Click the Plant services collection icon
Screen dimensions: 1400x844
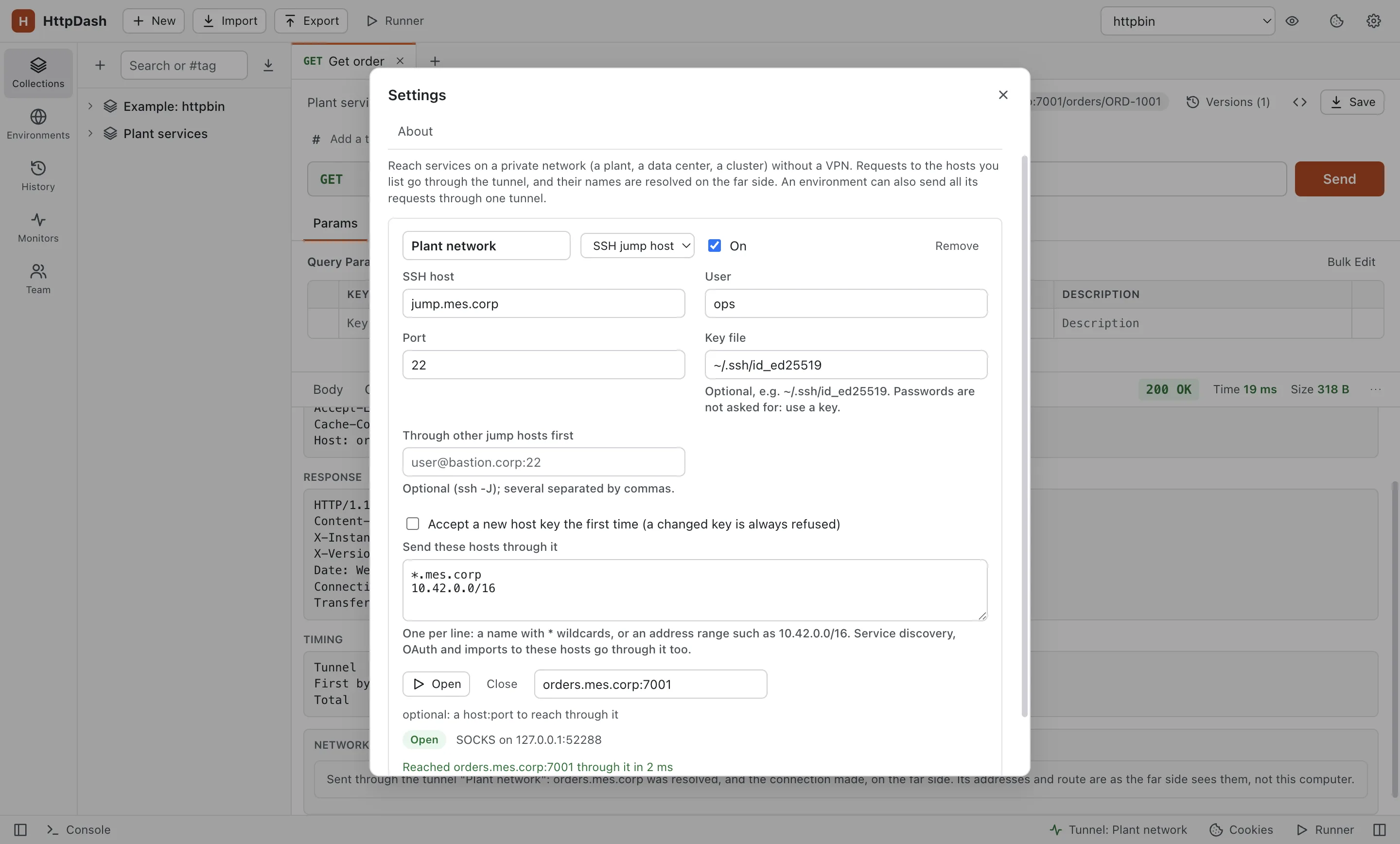pyautogui.click(x=110, y=134)
